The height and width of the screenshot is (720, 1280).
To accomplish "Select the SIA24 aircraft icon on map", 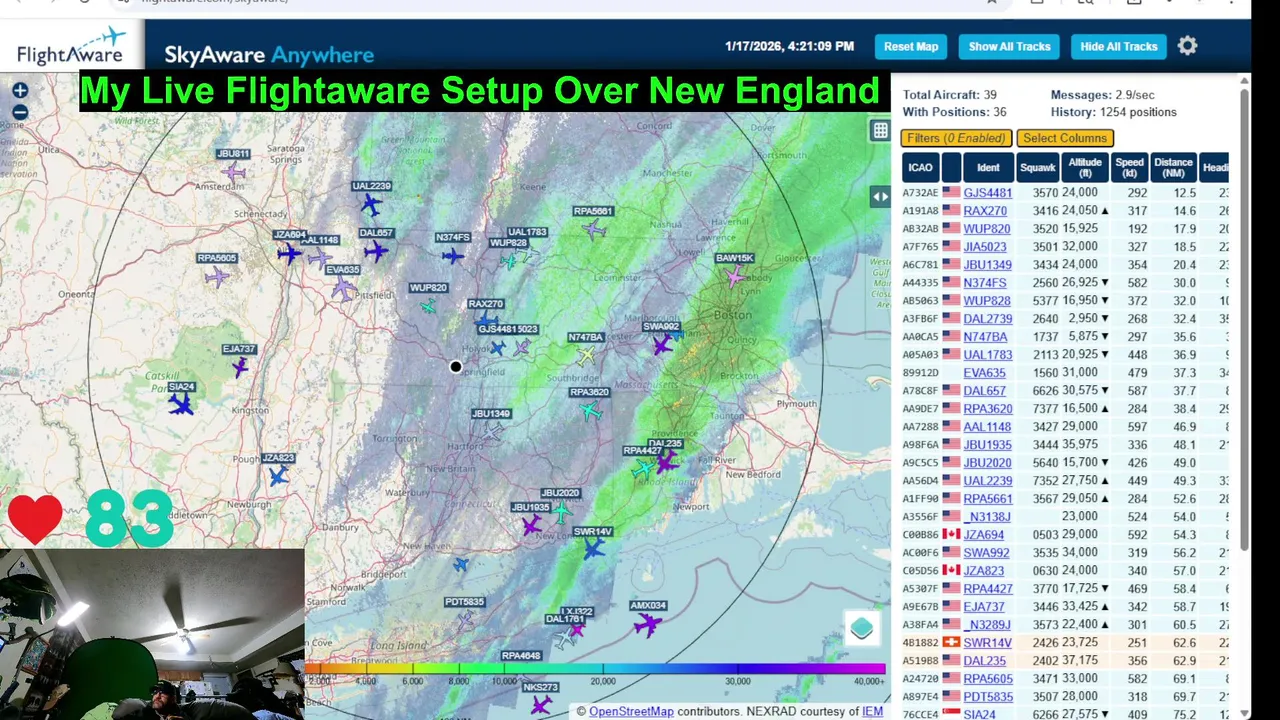I will (181, 404).
